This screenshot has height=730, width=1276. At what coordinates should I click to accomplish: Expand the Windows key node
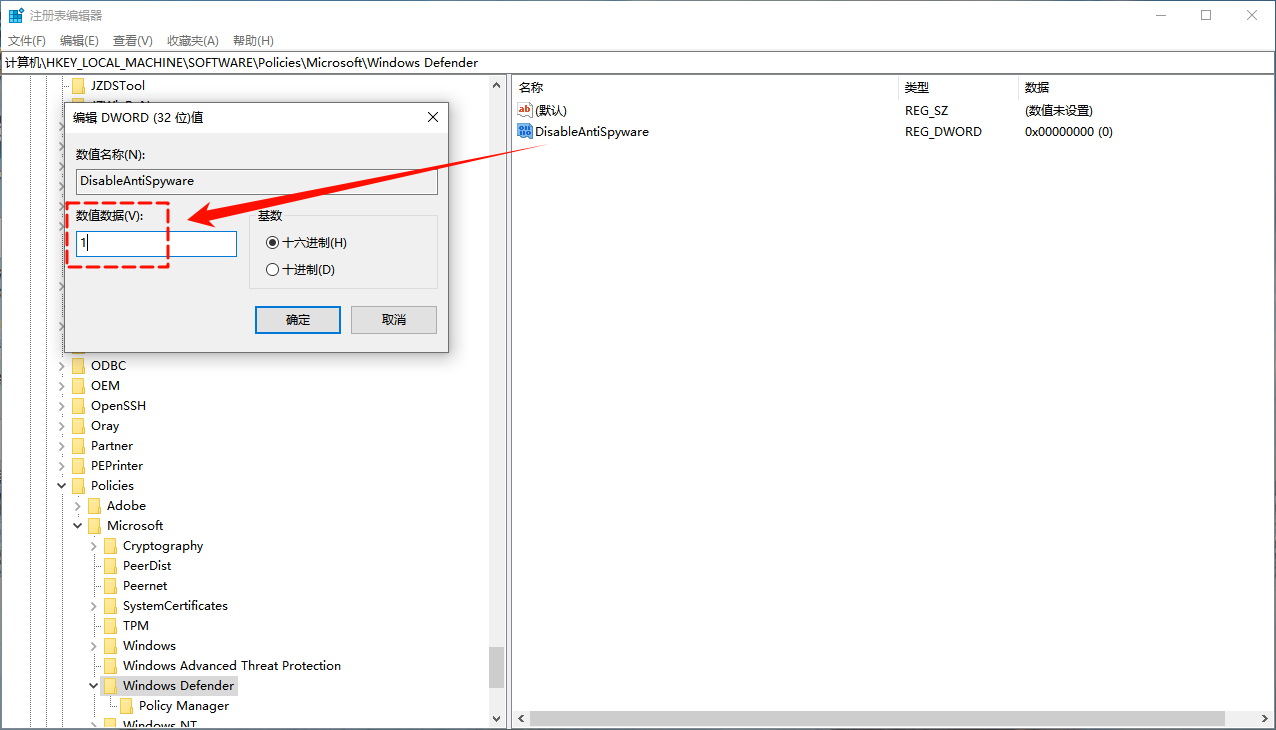coord(93,645)
